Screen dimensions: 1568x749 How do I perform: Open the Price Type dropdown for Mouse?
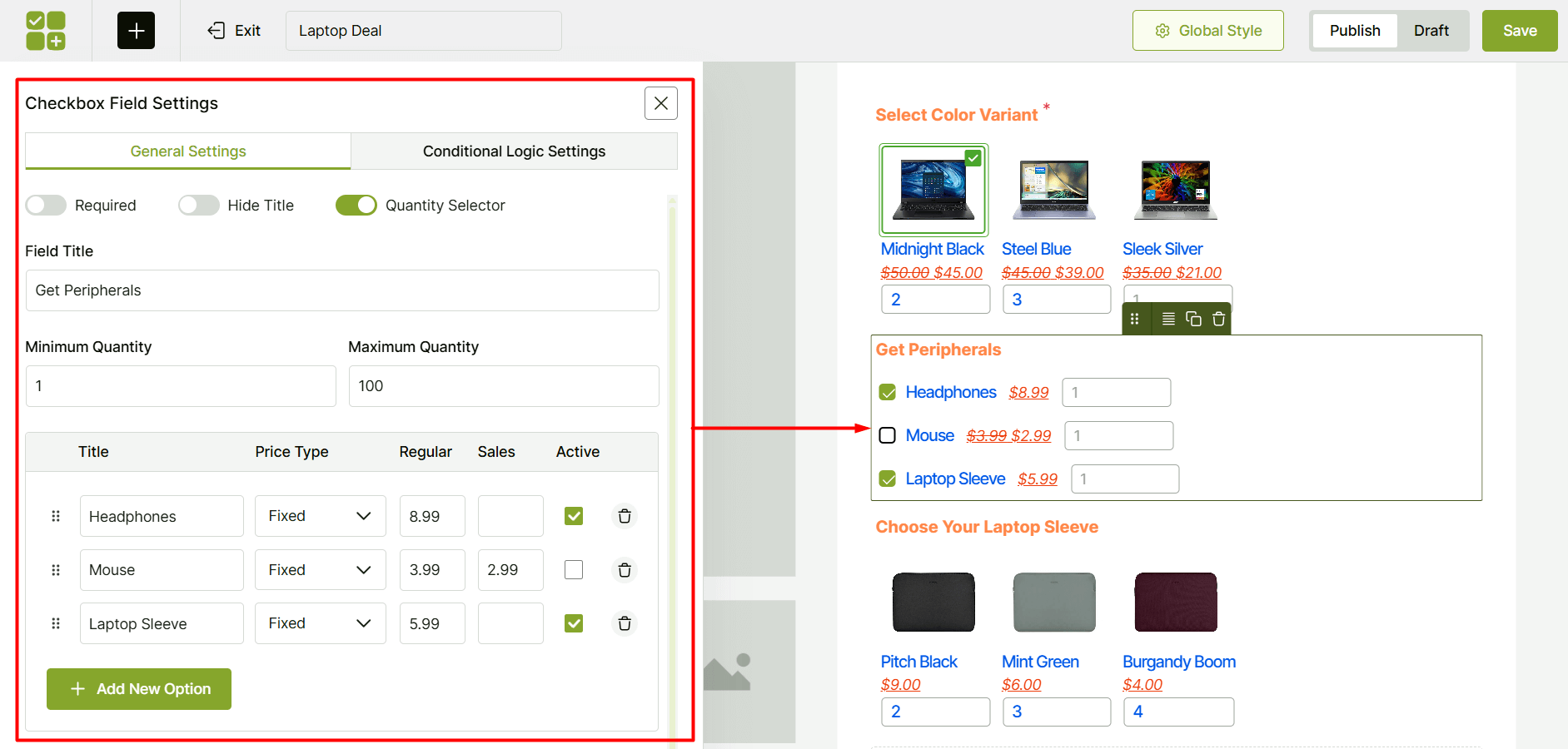point(320,570)
